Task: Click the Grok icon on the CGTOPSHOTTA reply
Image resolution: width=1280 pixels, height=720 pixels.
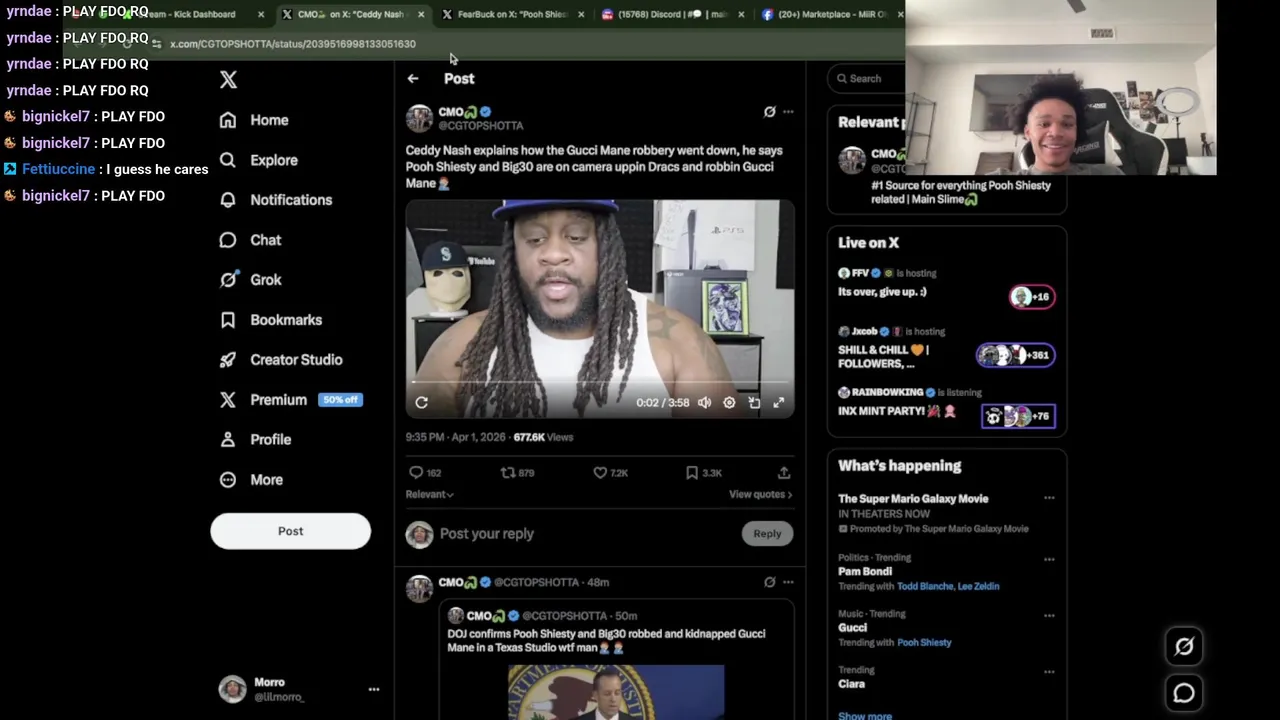Action: (769, 582)
